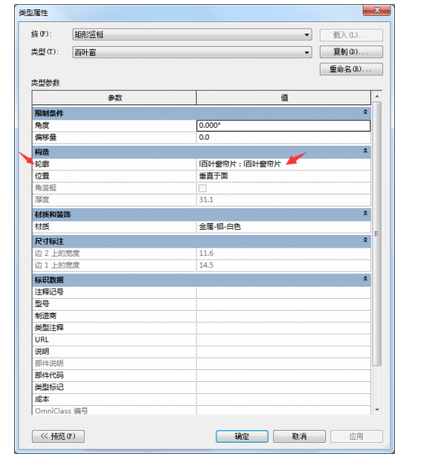Viewport: 426px width, 463px height.
Task: Collapse the 尺寸标注 group
Action: (365, 240)
